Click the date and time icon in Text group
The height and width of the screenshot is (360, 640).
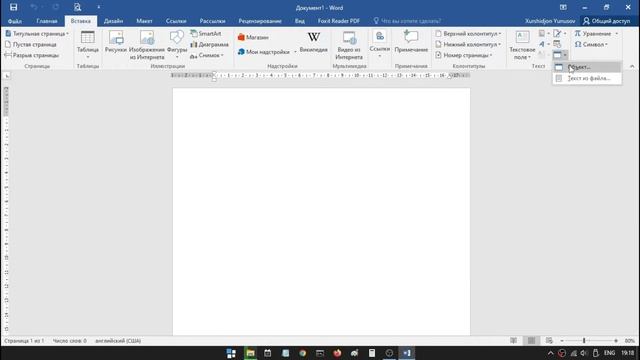[x=557, y=44]
